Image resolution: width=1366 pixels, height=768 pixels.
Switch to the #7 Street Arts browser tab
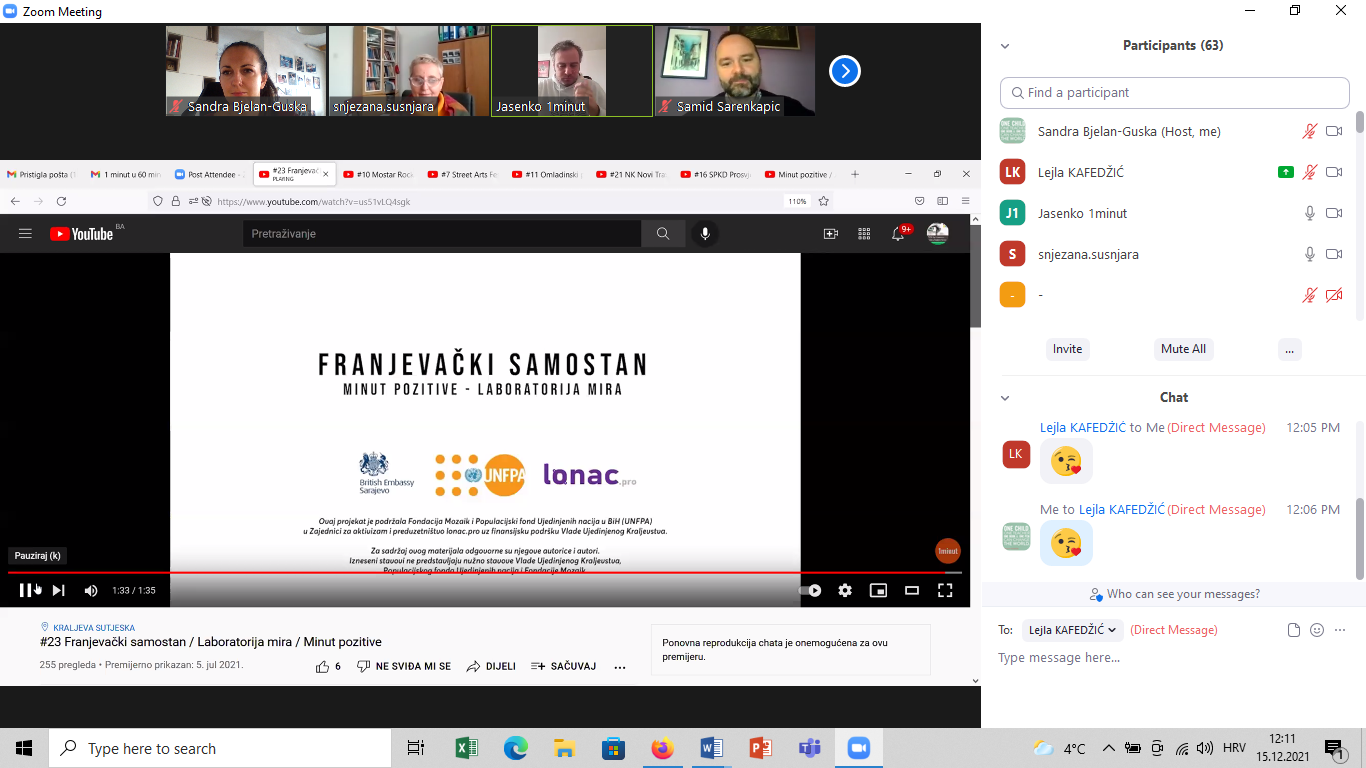click(x=461, y=174)
